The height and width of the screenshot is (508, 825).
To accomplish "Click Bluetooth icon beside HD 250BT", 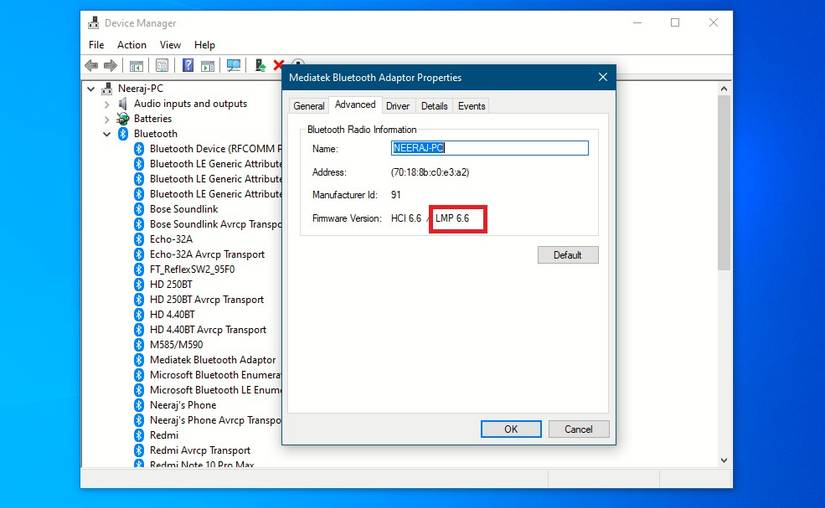I will pos(139,285).
